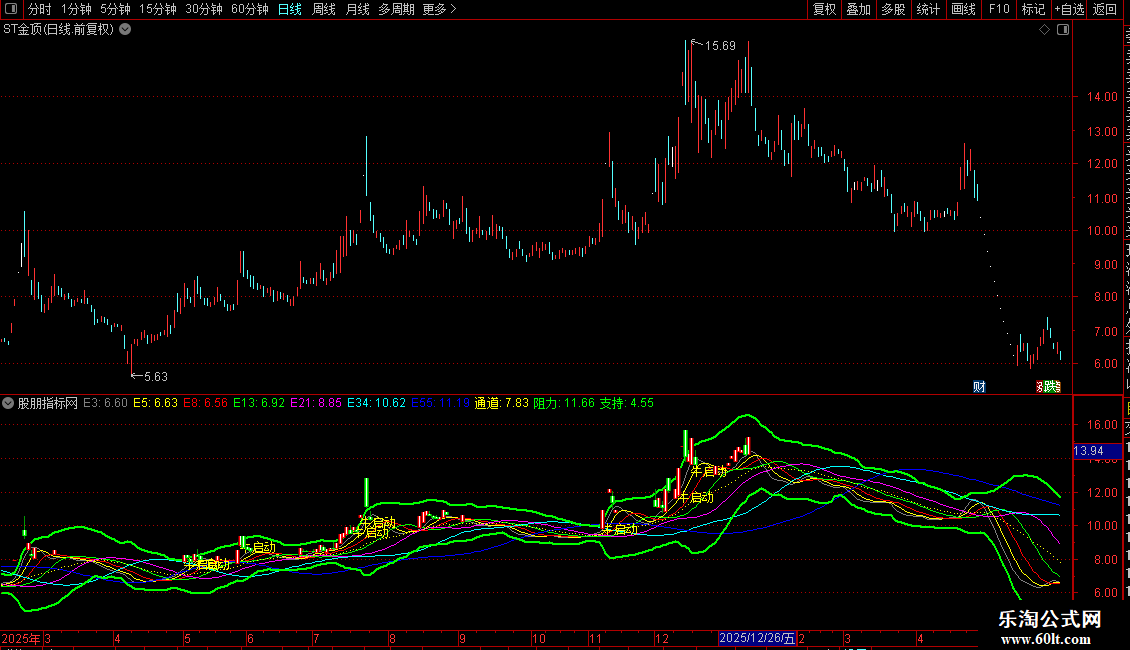Click the diamond marker icon
Viewport: 1130px width, 650px height.
point(1044,30)
